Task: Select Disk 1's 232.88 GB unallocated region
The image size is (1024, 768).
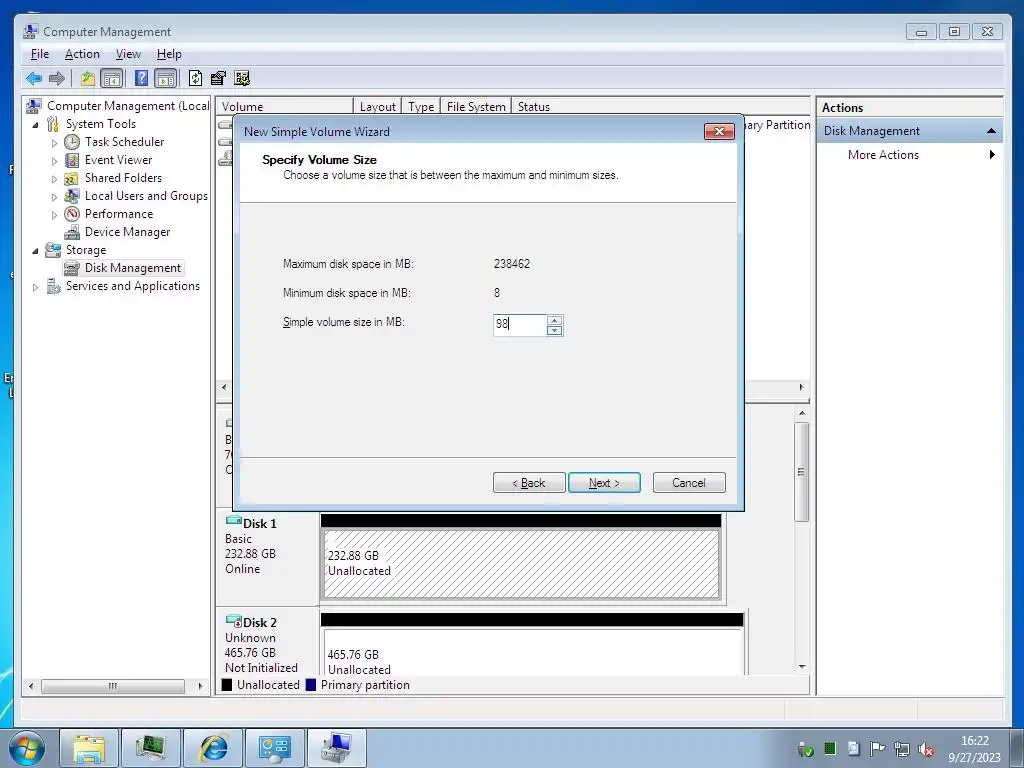Action: click(x=521, y=564)
